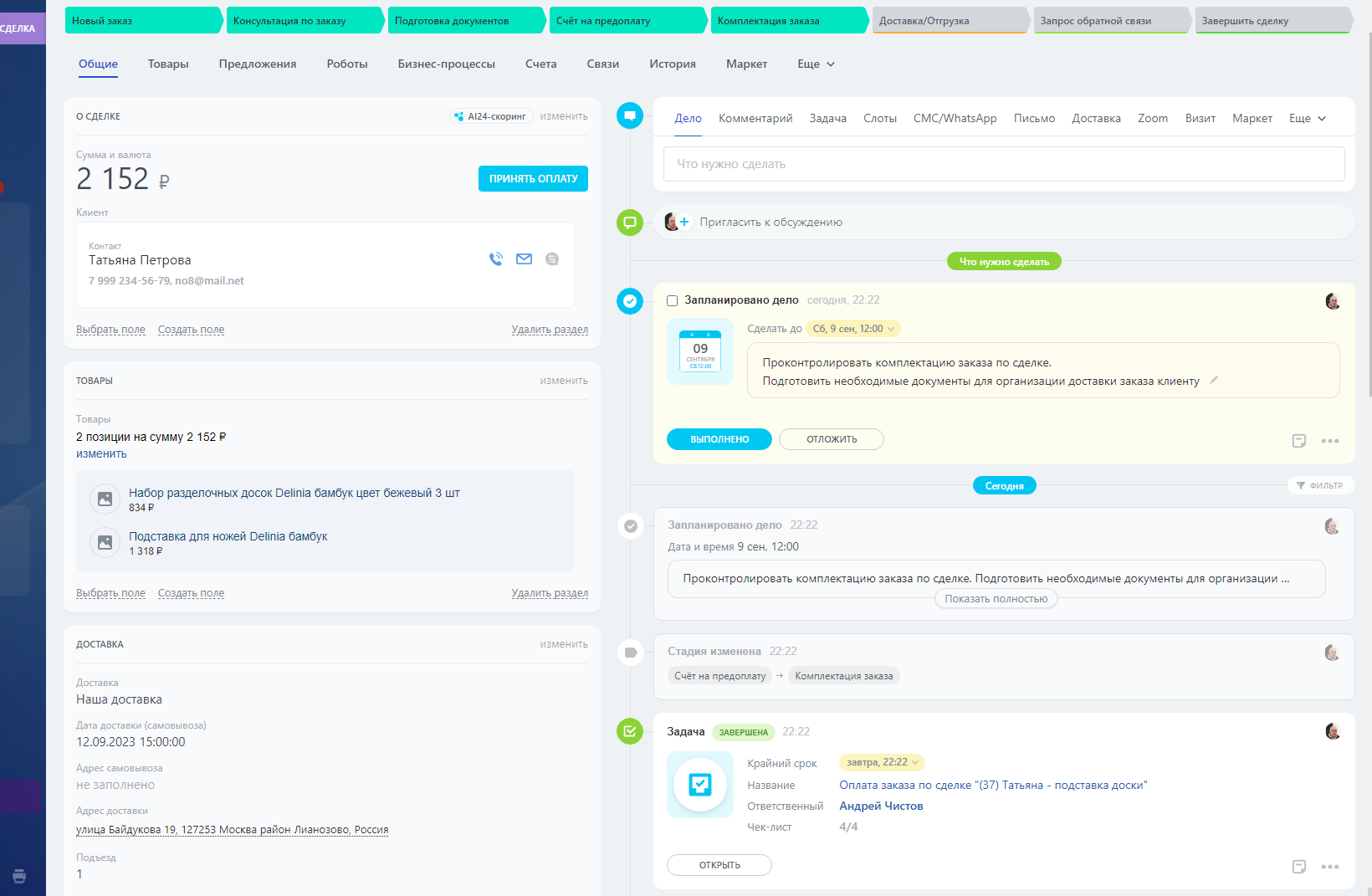The image size is (1372, 896).
Task: Click the add participant icon near discussion invite
Action: coord(683,222)
